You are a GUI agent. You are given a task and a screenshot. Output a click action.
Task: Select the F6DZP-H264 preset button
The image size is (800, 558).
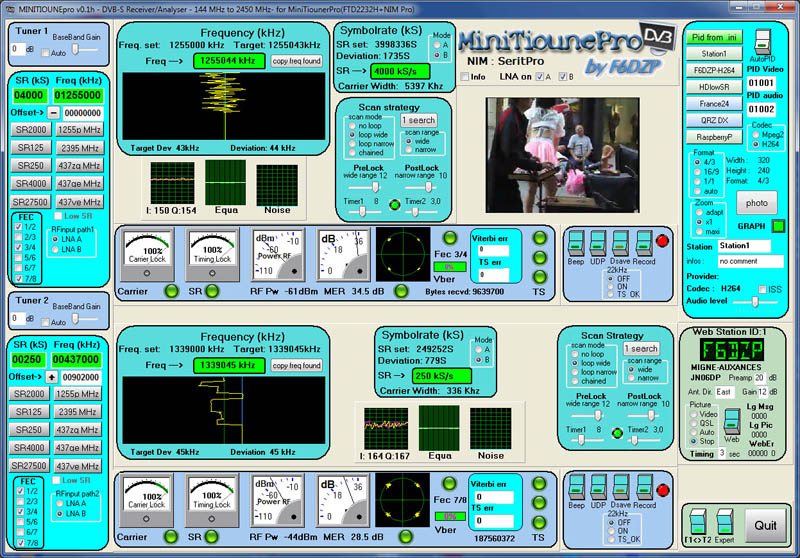coord(714,70)
